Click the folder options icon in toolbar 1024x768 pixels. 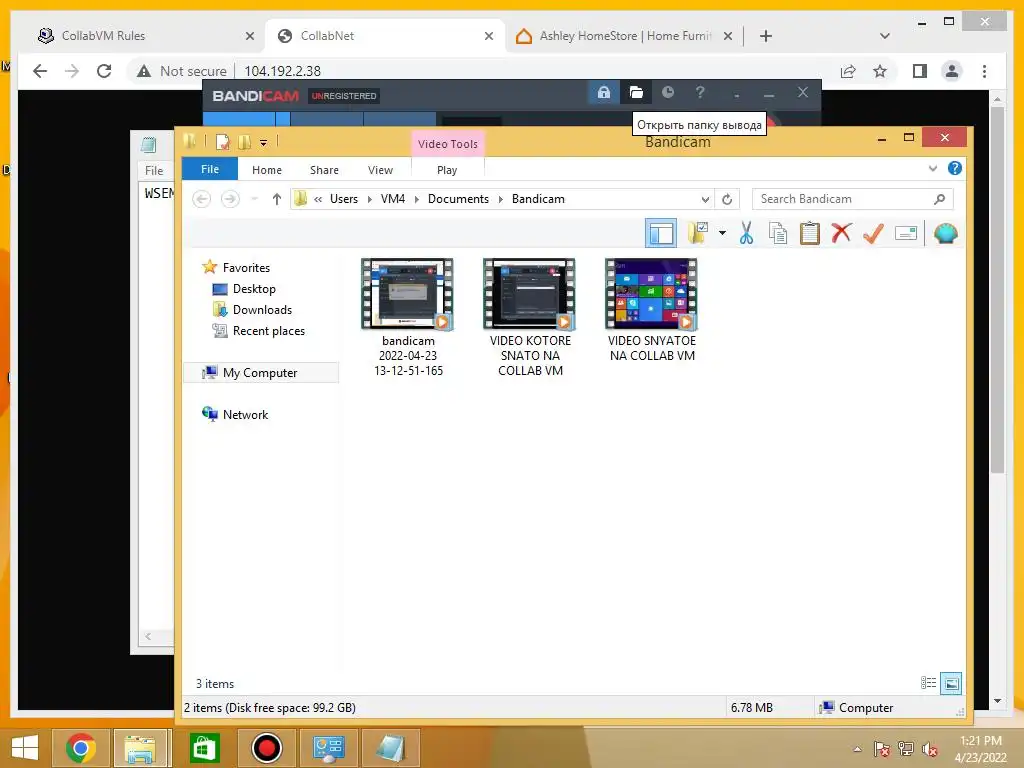click(x=698, y=233)
